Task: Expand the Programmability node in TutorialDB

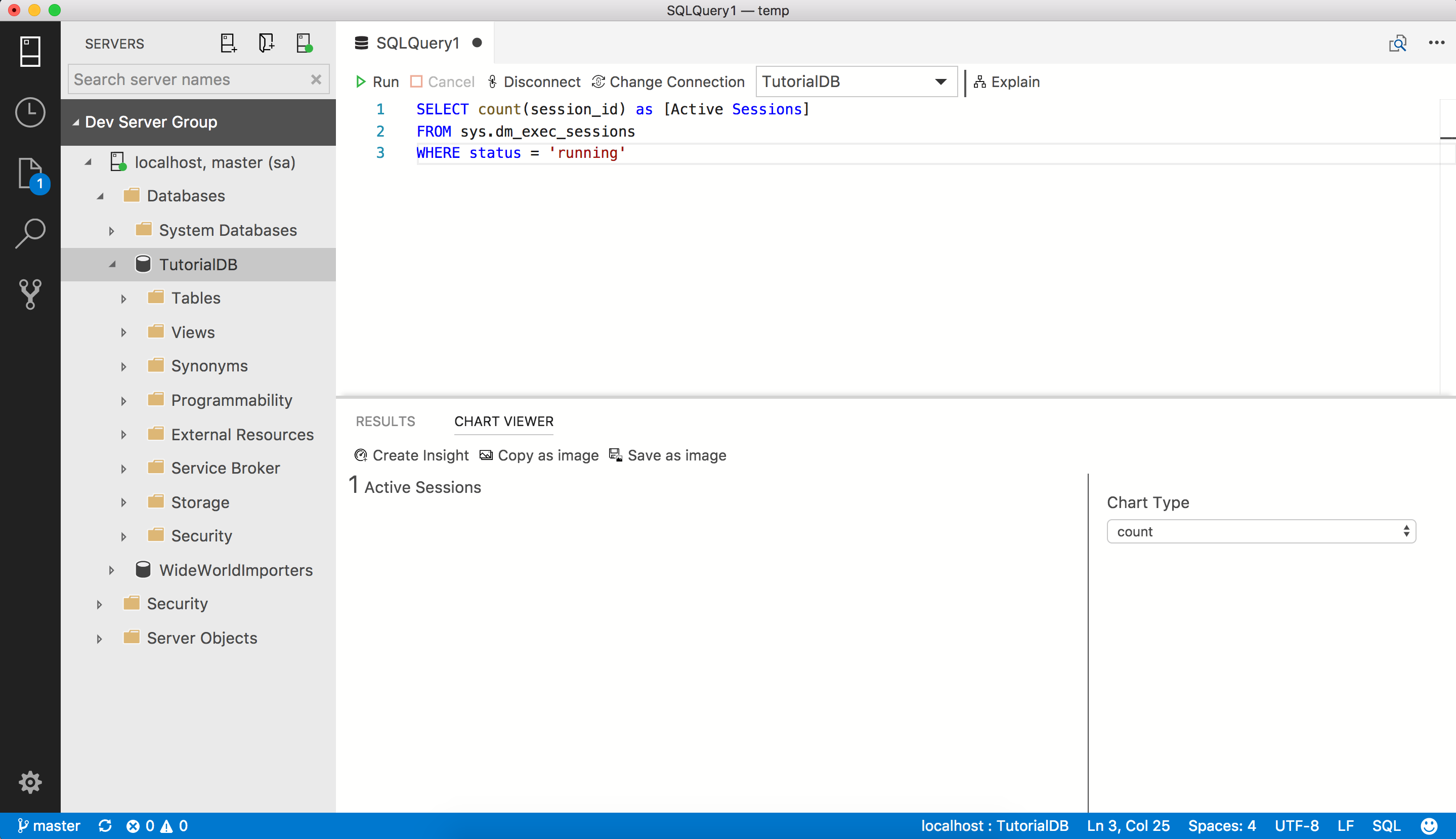Action: (x=123, y=400)
